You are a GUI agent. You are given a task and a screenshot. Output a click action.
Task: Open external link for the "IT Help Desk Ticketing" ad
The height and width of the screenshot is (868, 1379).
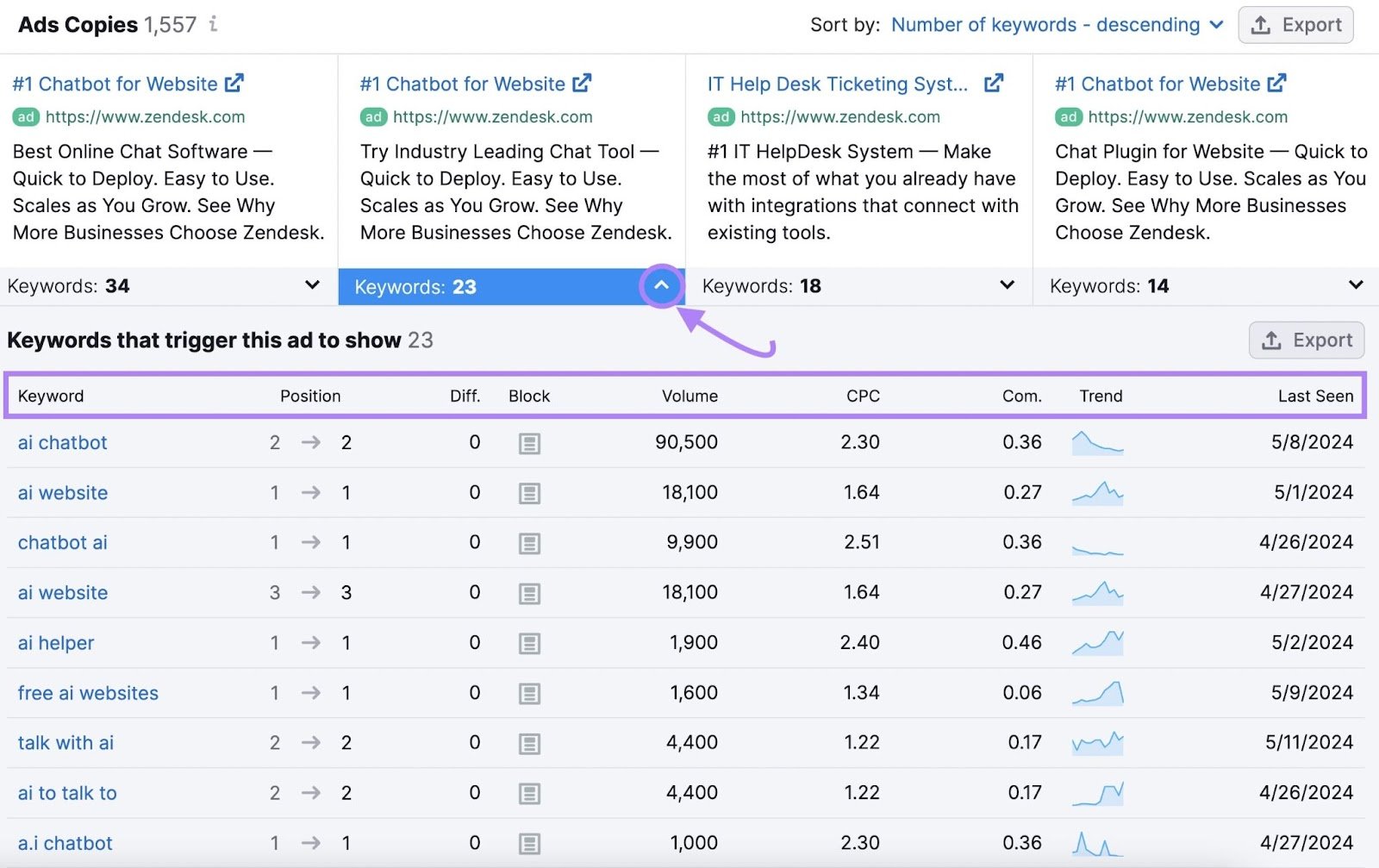coord(995,83)
